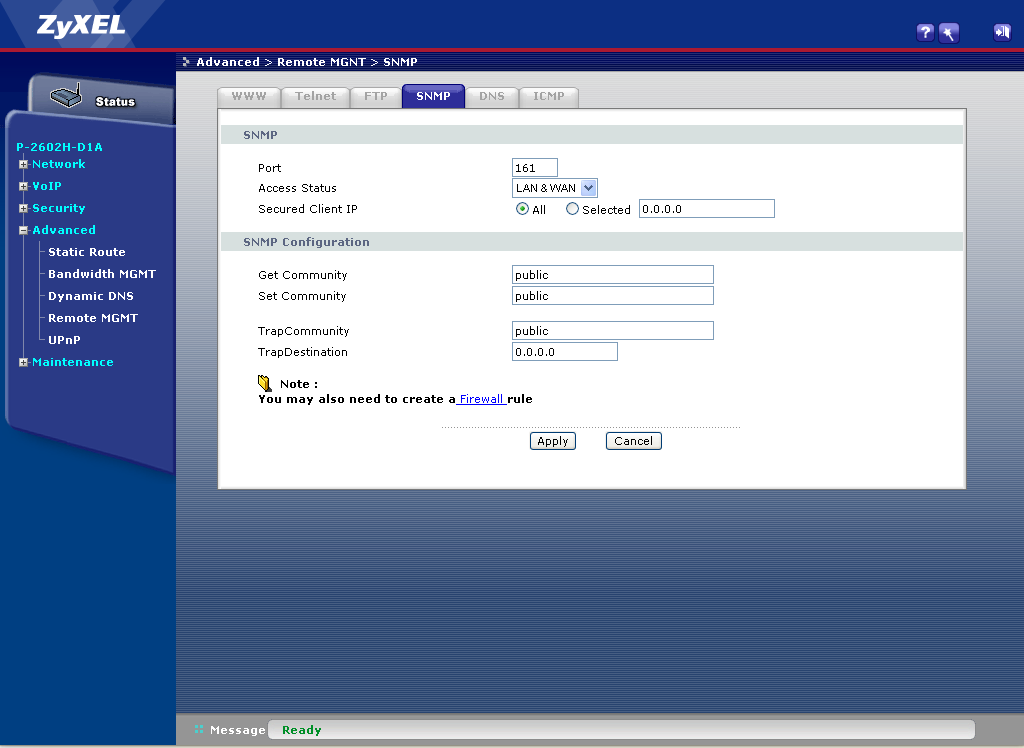
Task: Open Dynamic DNS in sidebar
Action: [x=91, y=296]
